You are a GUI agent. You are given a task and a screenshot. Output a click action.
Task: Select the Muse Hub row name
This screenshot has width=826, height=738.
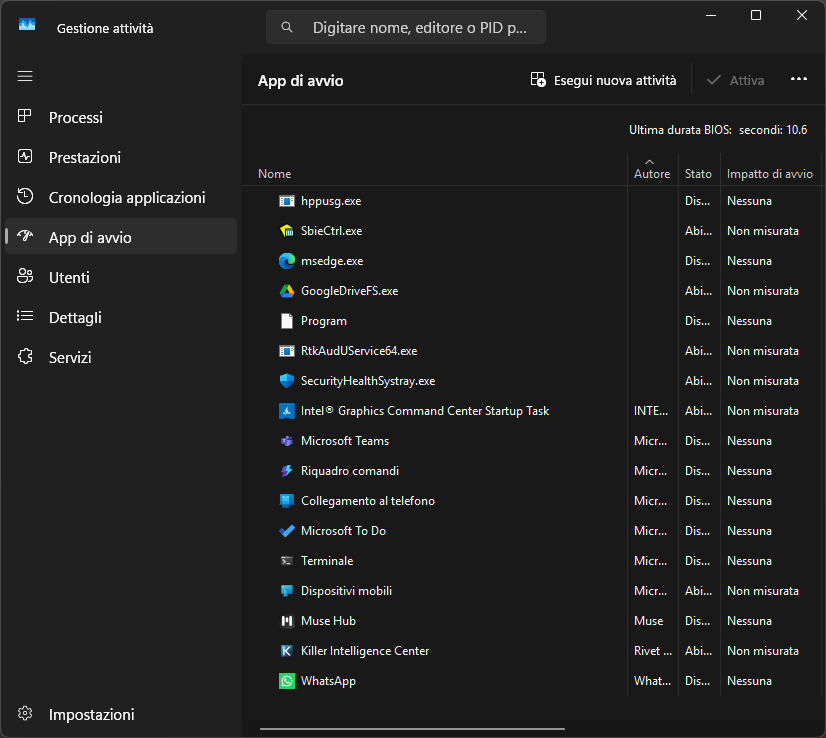[328, 621]
